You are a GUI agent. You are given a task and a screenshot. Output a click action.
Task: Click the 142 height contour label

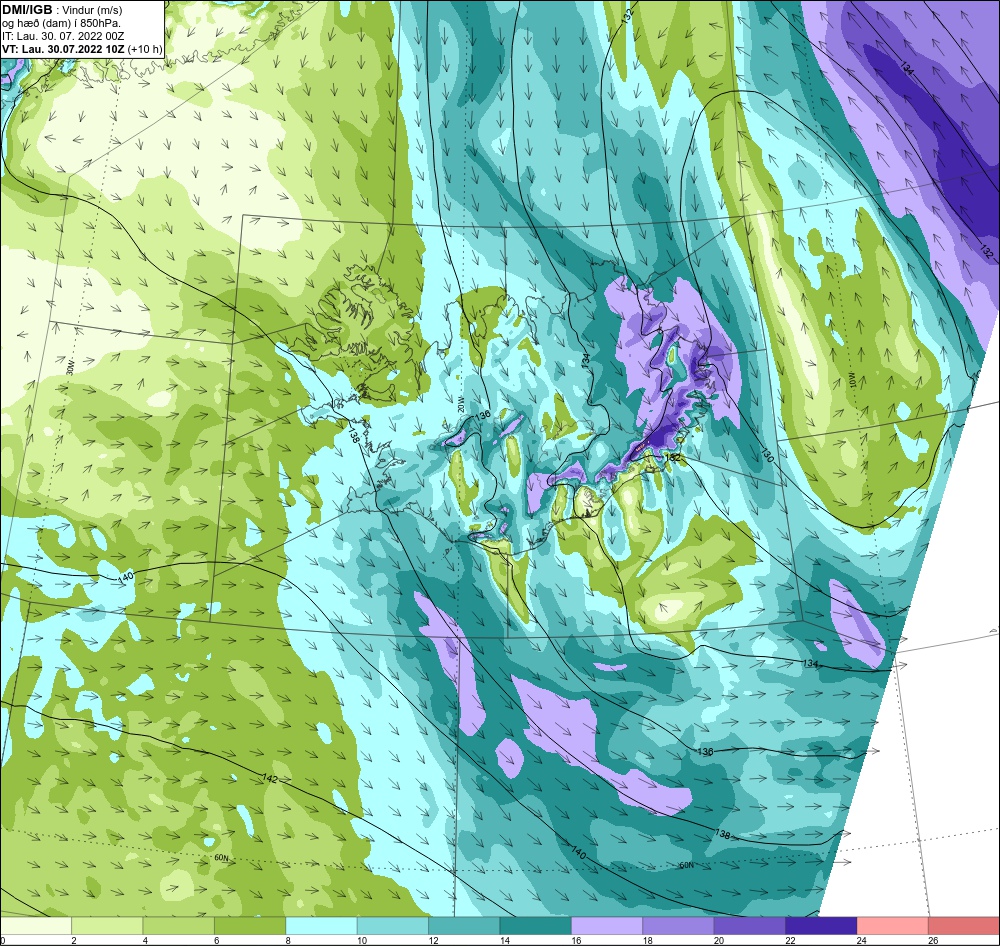click(x=270, y=779)
